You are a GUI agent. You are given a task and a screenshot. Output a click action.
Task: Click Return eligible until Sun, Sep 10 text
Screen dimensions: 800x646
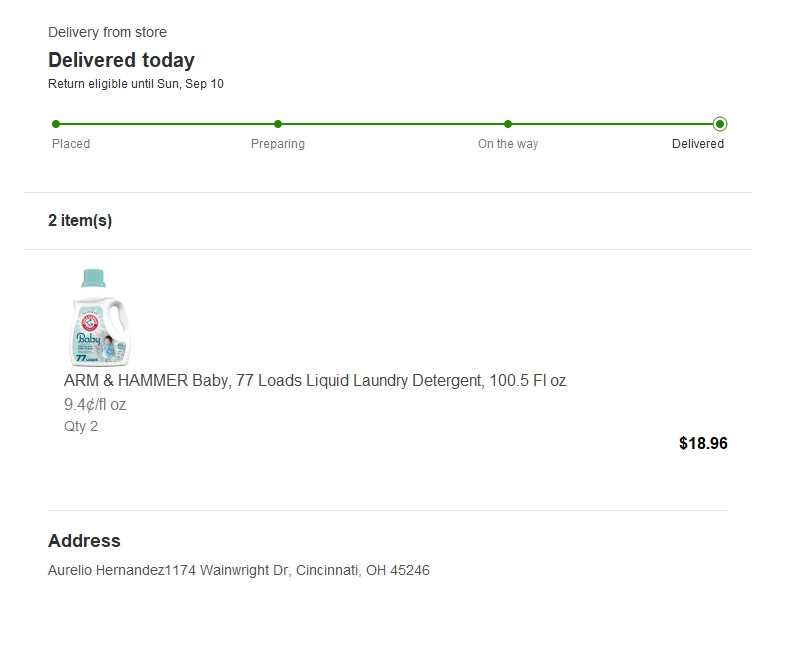click(x=136, y=84)
